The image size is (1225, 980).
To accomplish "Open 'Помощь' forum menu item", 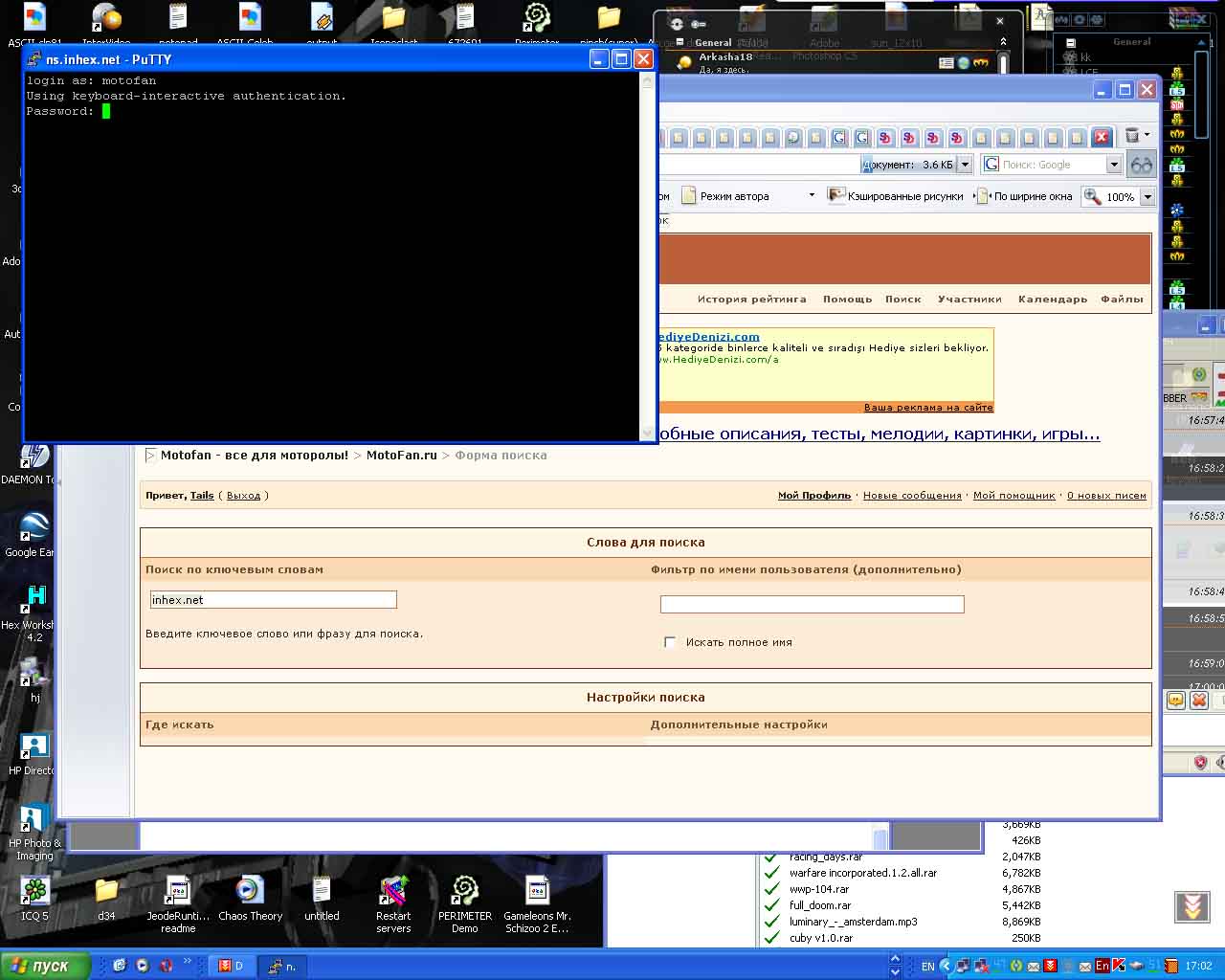I will point(847,300).
